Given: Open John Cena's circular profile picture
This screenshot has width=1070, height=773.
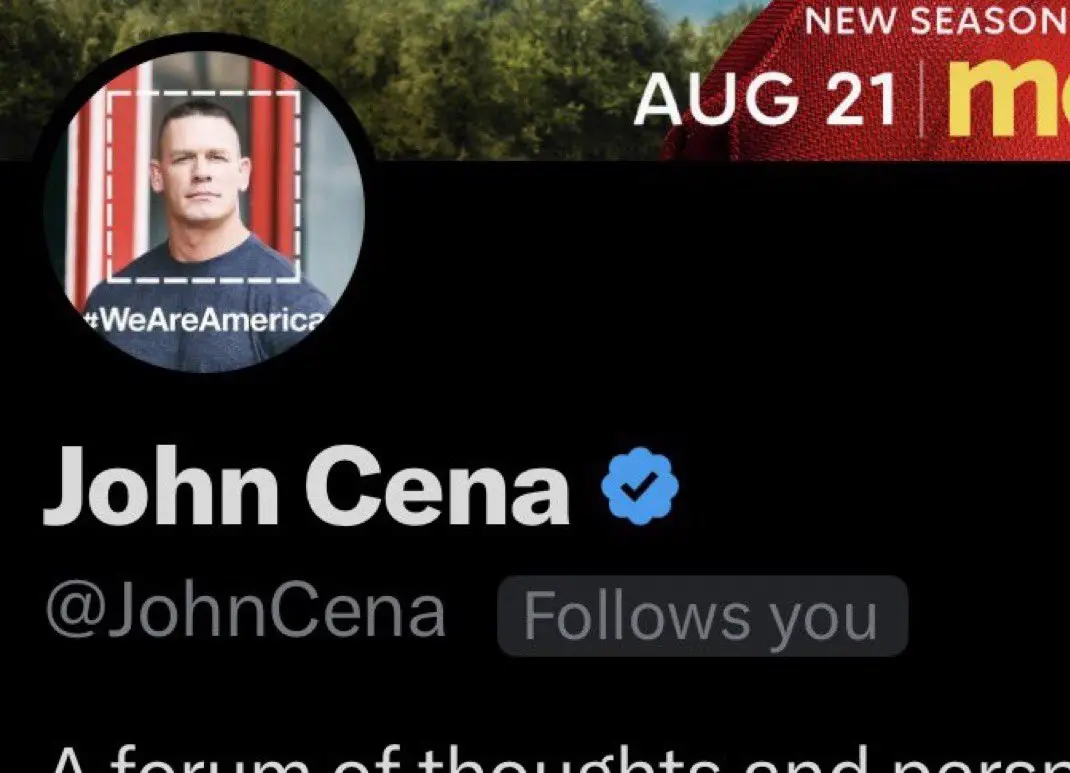Looking at the screenshot, I should (x=204, y=211).
